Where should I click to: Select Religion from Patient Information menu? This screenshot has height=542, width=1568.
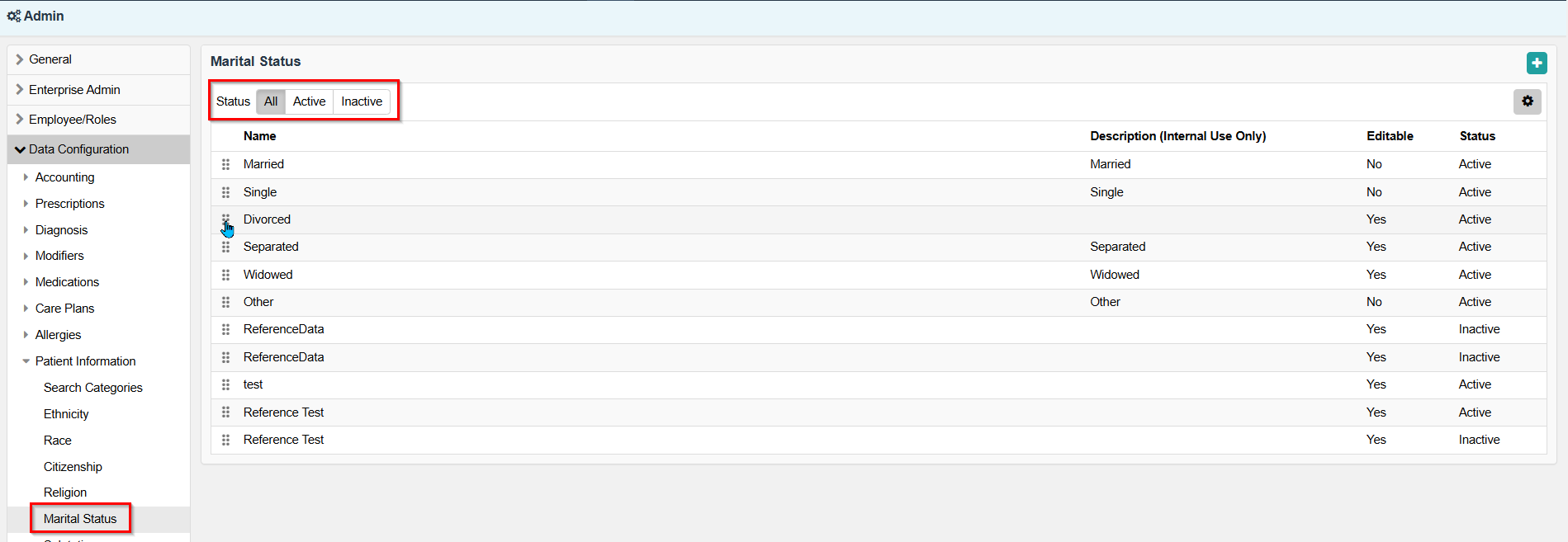(x=65, y=493)
